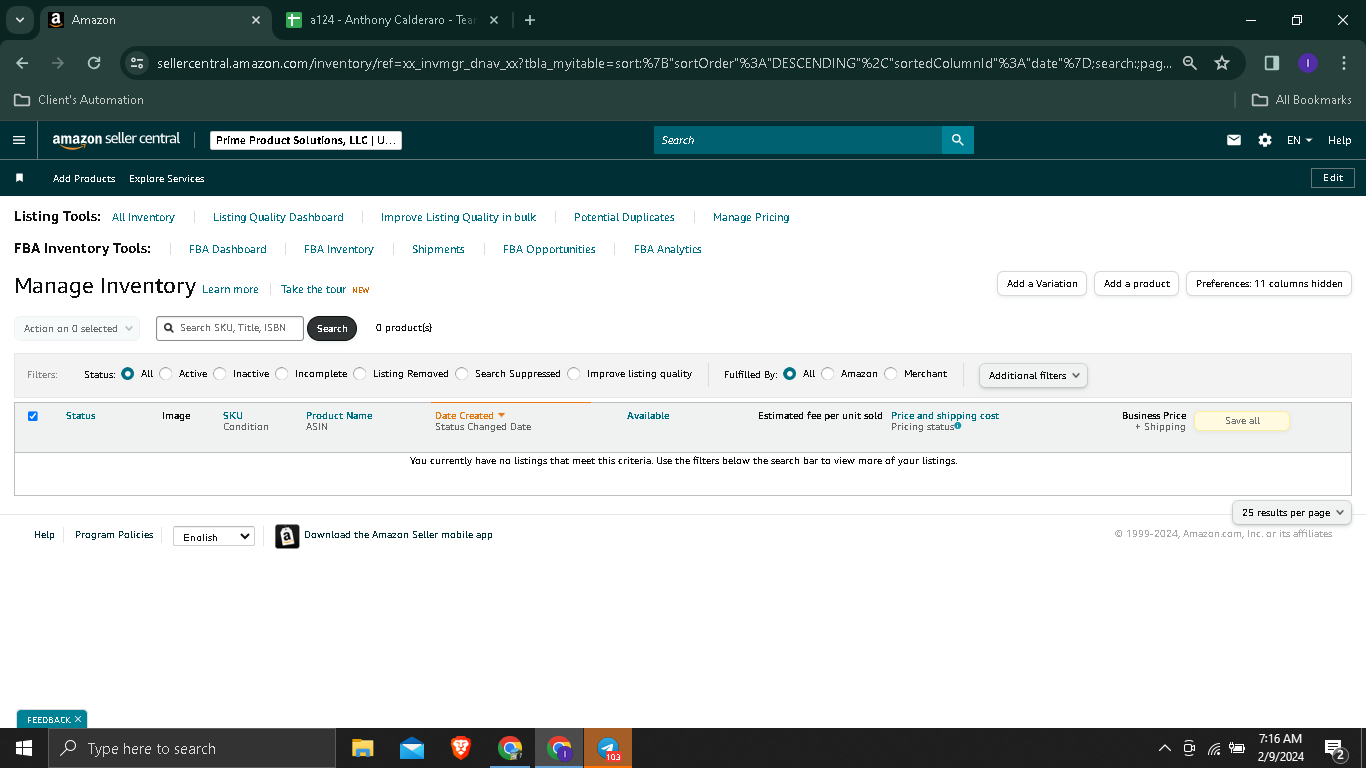Open the English language selector in footer
The image size is (1366, 768).
(x=214, y=537)
